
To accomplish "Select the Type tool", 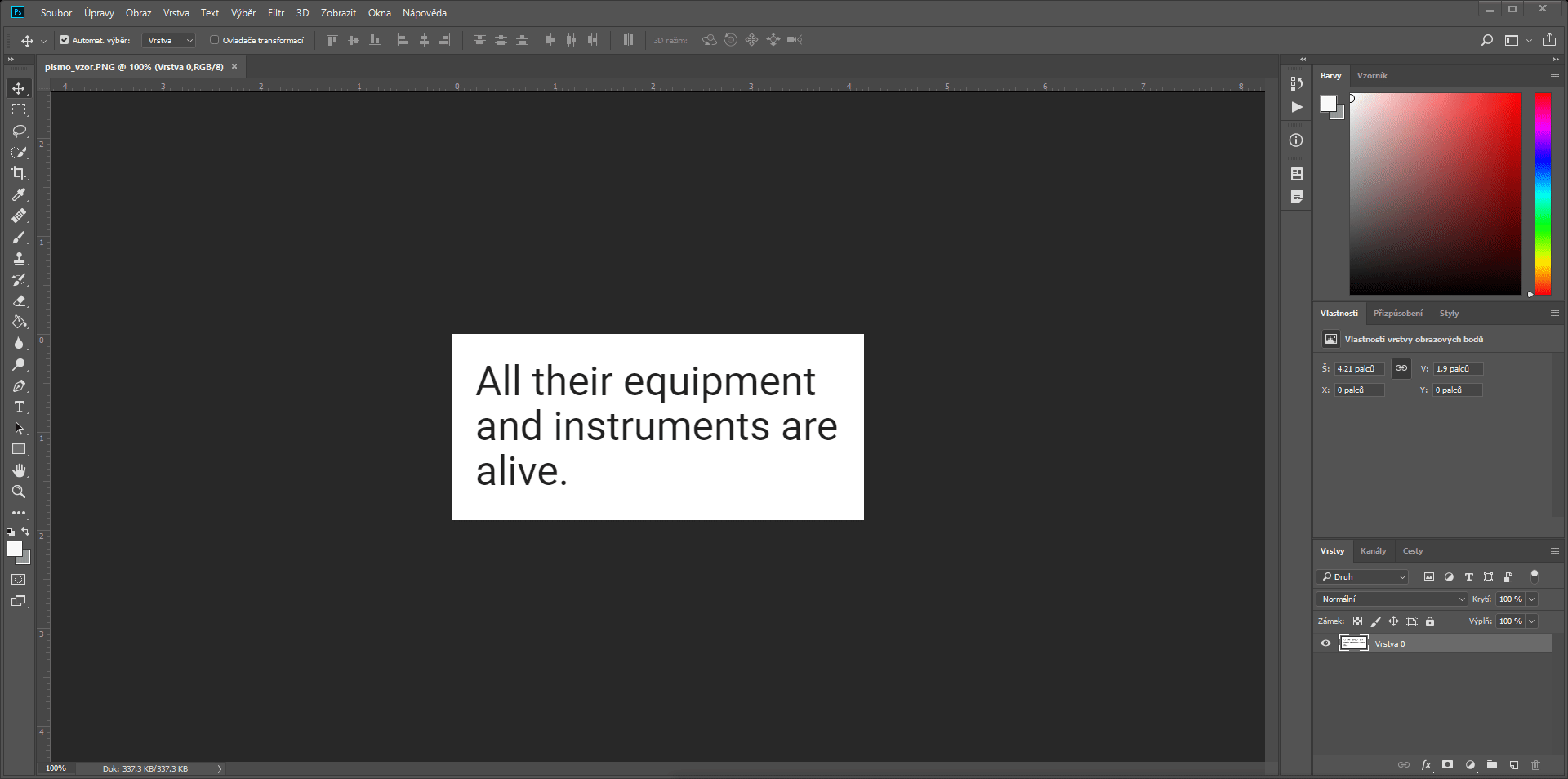I will [19, 407].
